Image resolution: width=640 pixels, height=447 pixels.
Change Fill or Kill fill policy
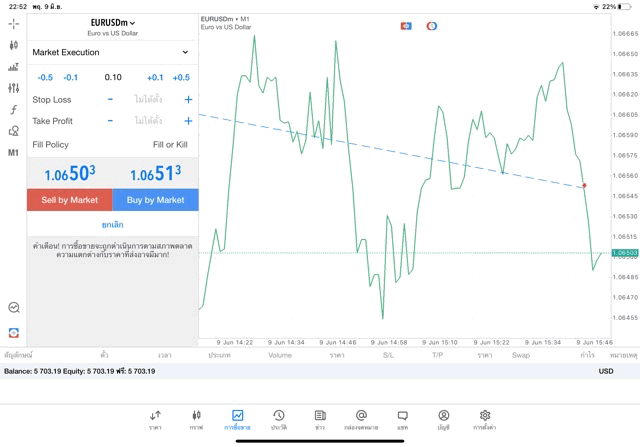click(170, 145)
